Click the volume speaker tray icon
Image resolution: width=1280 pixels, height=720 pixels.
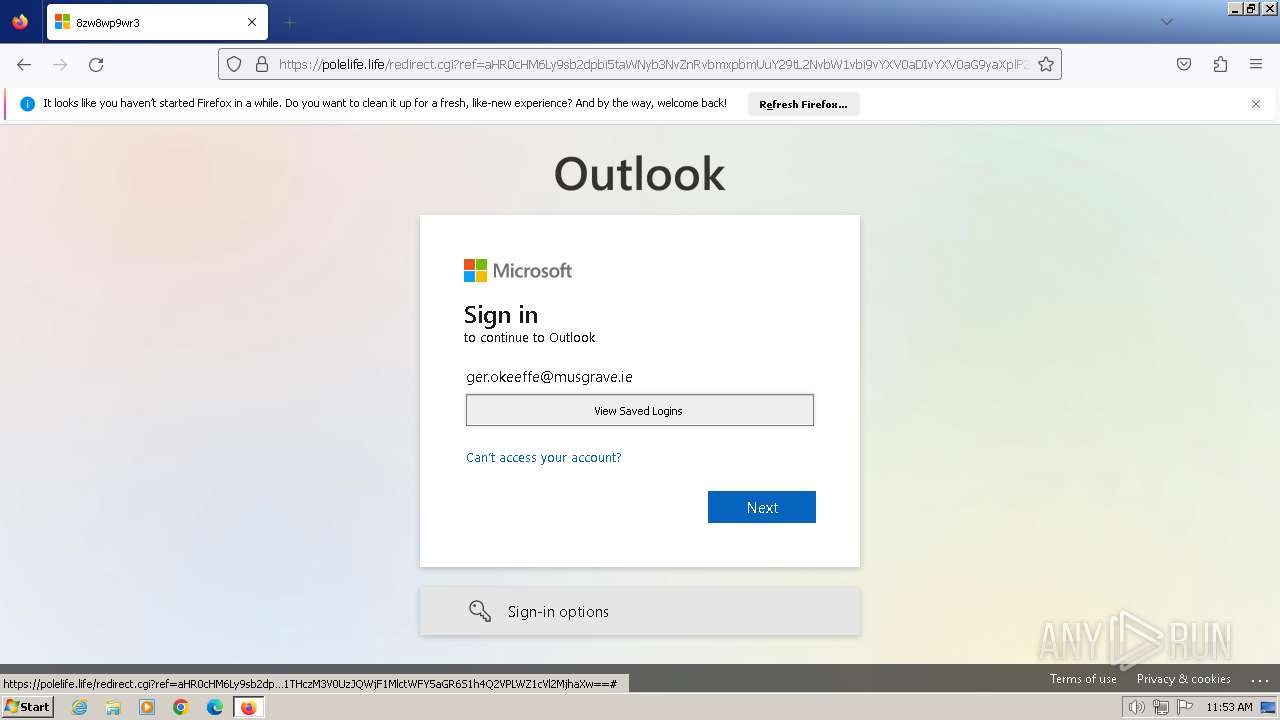click(x=1137, y=707)
